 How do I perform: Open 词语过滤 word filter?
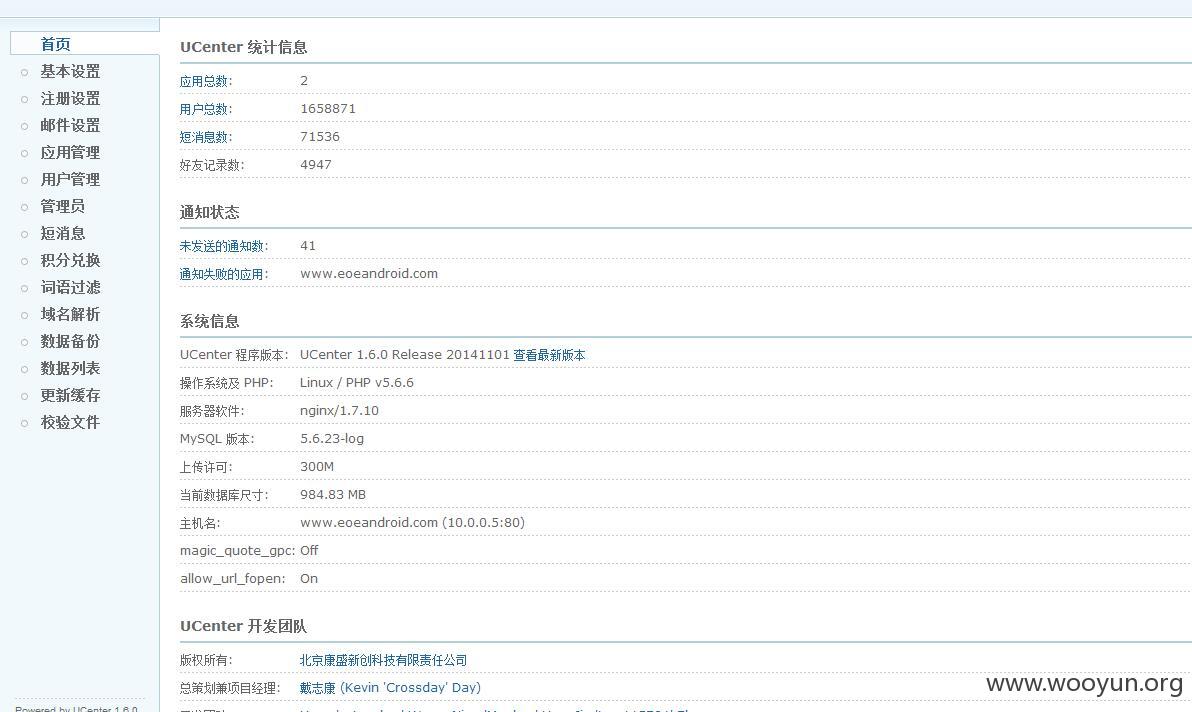pos(70,287)
